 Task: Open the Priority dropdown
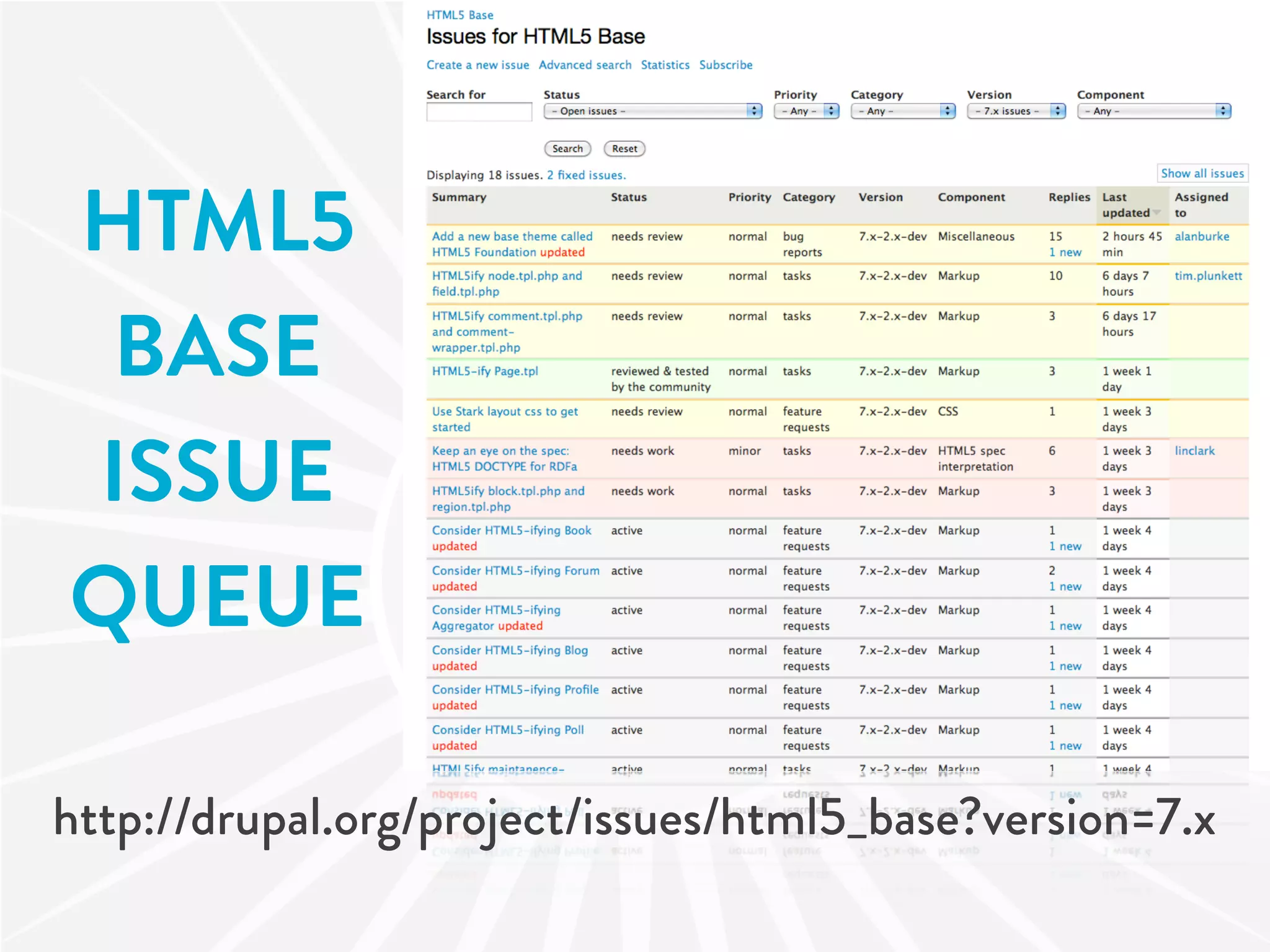pos(806,111)
